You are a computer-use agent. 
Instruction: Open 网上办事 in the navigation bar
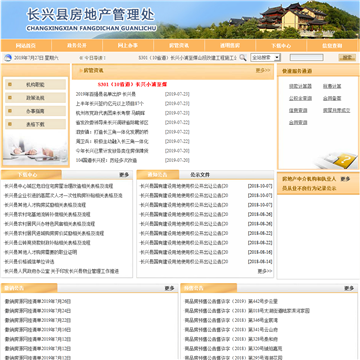pos(128,46)
